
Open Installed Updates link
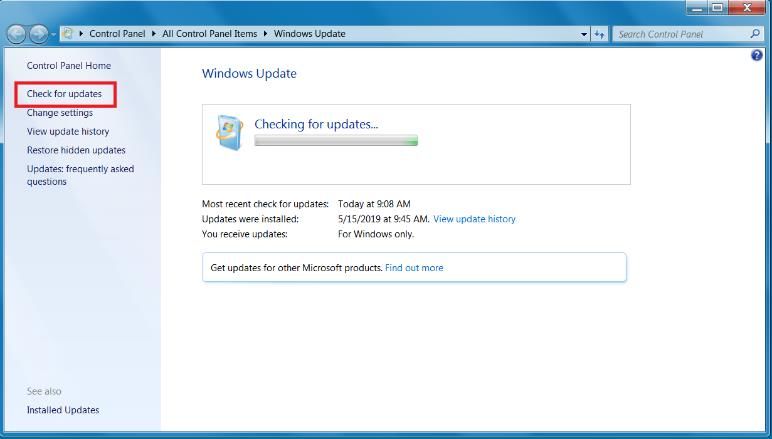tap(63, 410)
